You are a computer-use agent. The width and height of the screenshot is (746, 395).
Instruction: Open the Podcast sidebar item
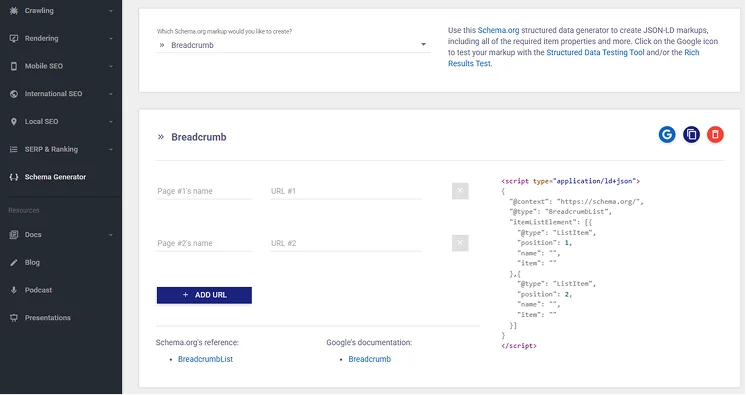click(61, 290)
